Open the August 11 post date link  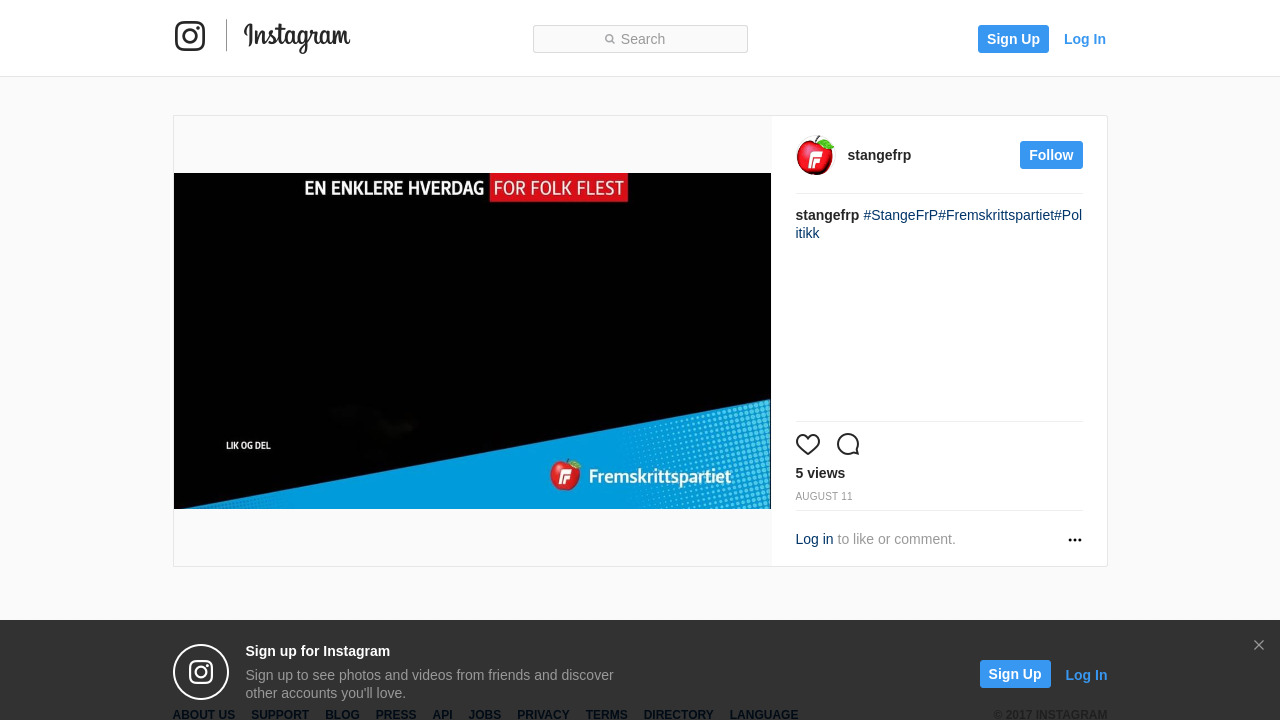coord(824,497)
